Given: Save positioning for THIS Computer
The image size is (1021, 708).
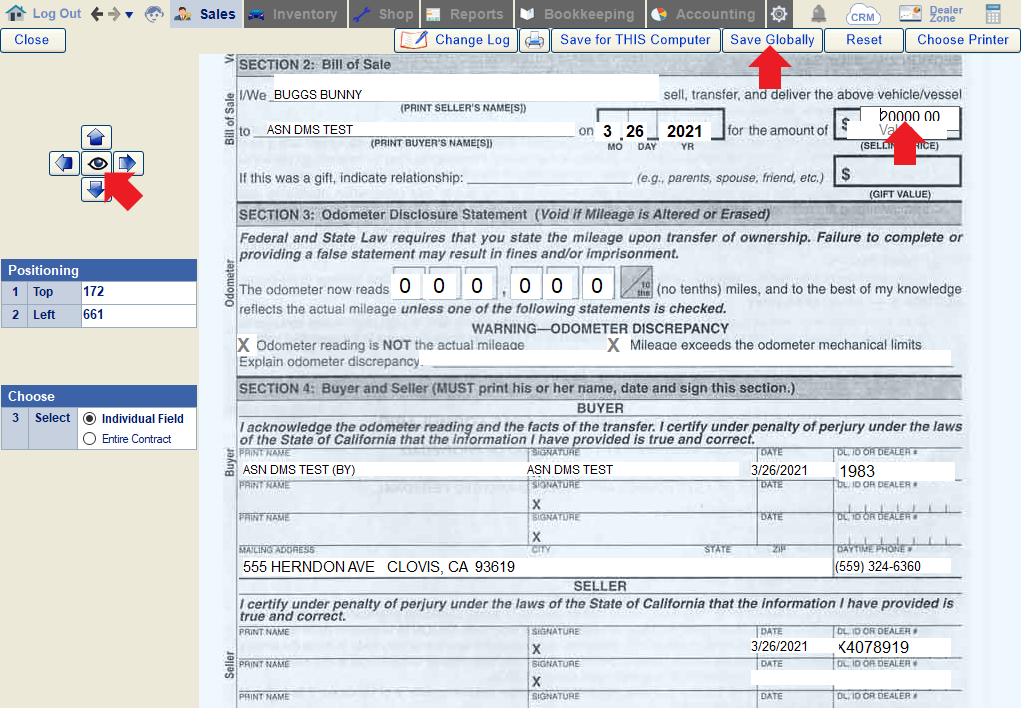Looking at the screenshot, I should (636, 40).
